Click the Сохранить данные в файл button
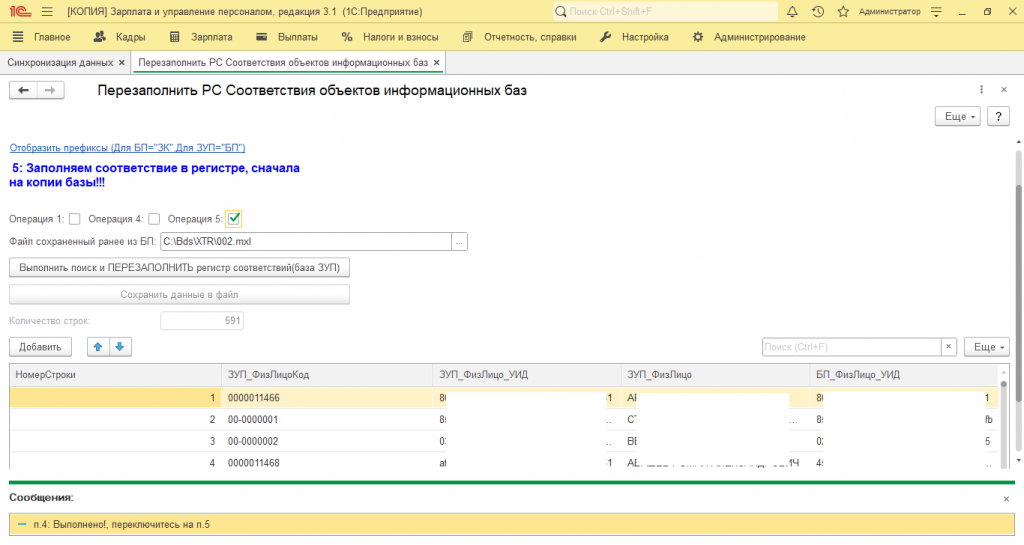 pyautogui.click(x=180, y=294)
